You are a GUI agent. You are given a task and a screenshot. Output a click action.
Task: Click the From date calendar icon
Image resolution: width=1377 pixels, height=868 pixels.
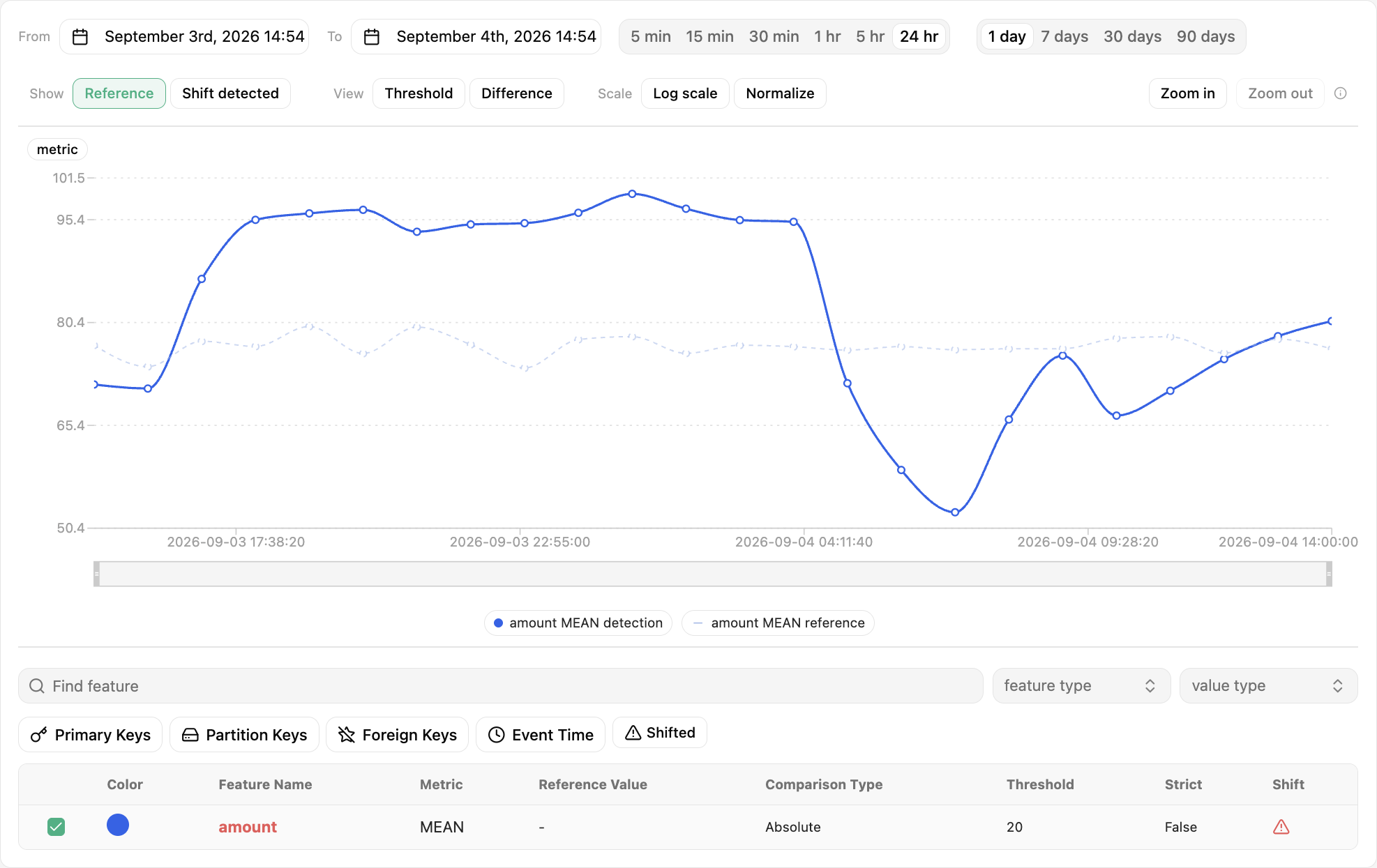click(x=80, y=37)
